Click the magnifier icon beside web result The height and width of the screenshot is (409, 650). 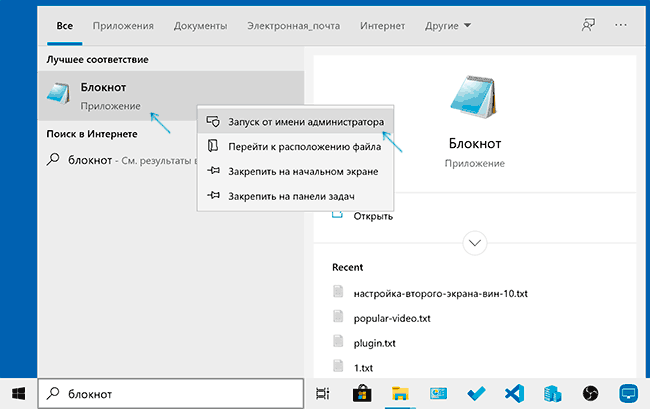pos(53,160)
